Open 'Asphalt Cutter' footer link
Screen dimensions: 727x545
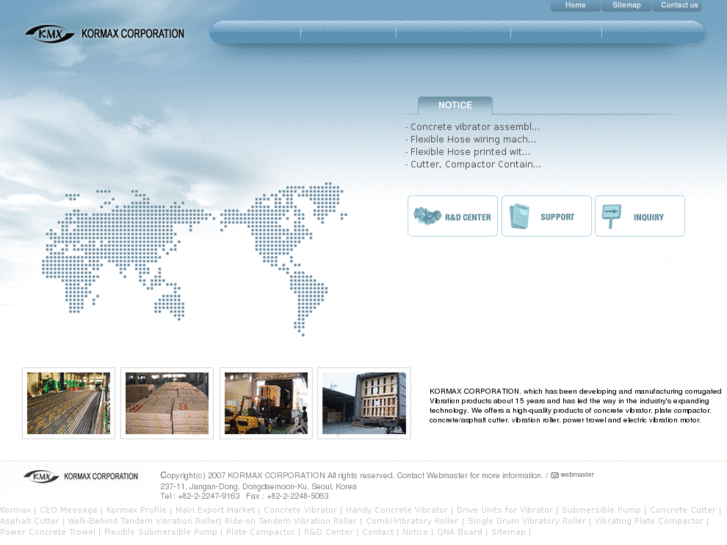(30, 521)
